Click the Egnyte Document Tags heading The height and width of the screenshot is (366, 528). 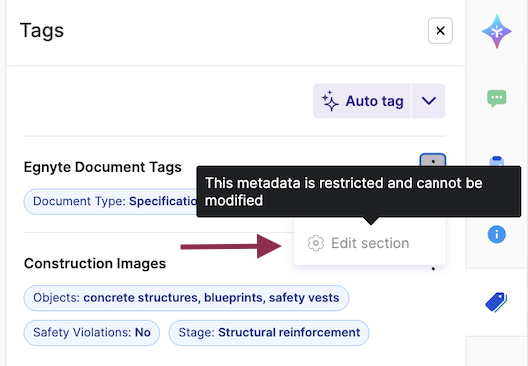(103, 167)
